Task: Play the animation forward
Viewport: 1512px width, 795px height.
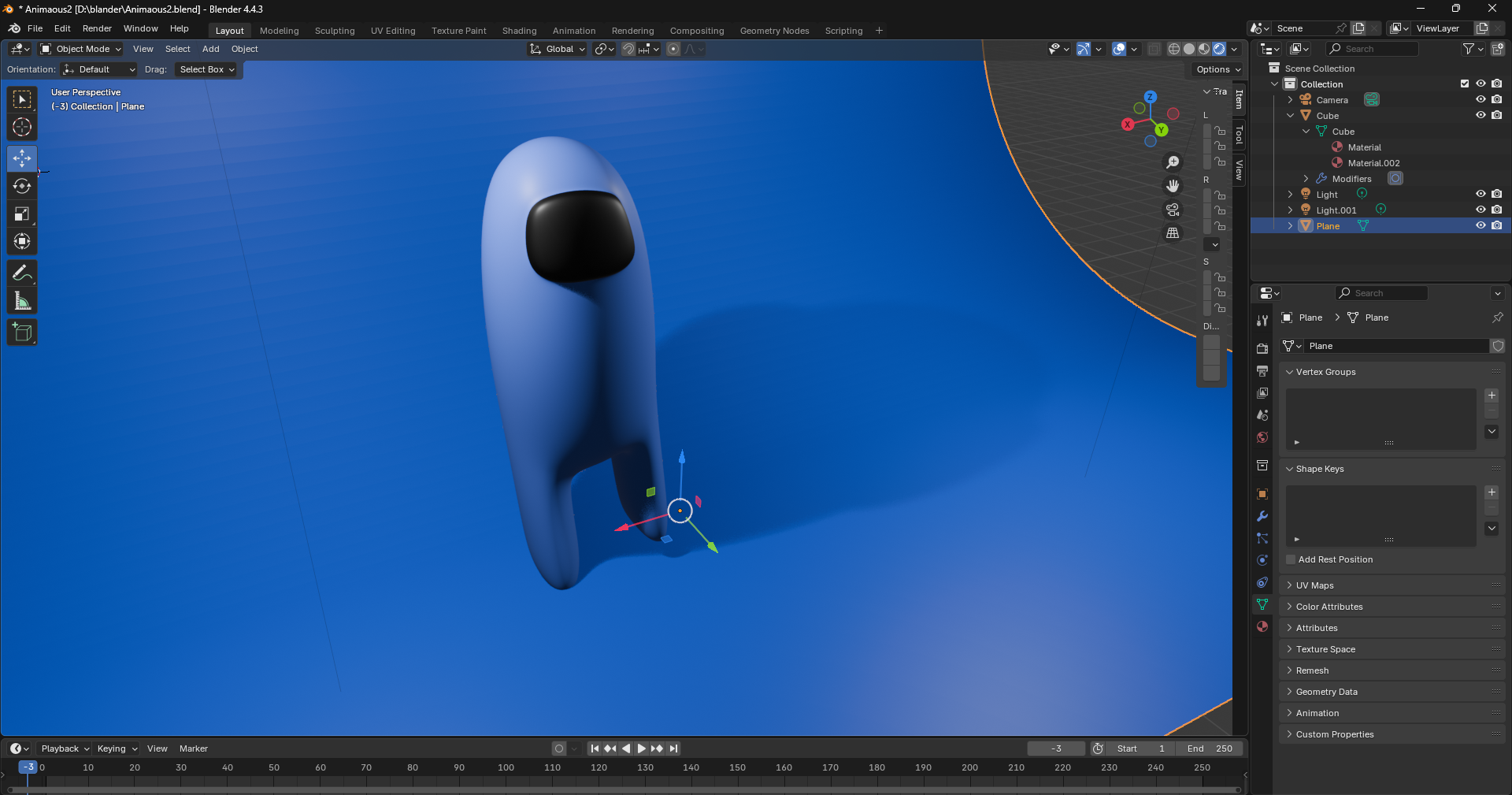Action: [642, 749]
